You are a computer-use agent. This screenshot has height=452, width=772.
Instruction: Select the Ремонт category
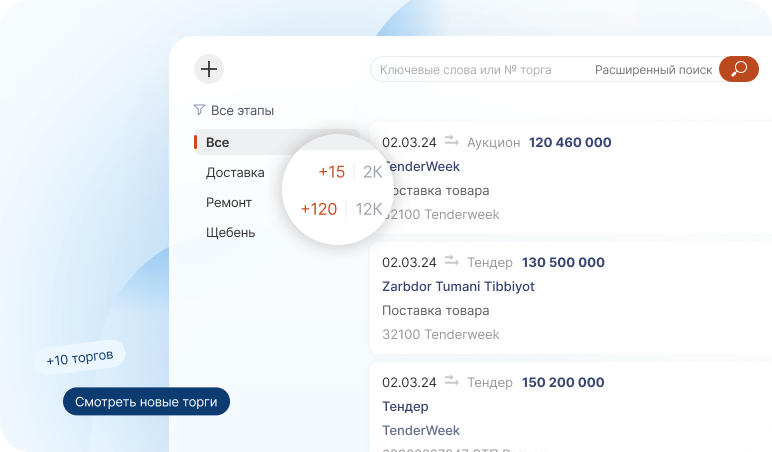click(x=229, y=203)
